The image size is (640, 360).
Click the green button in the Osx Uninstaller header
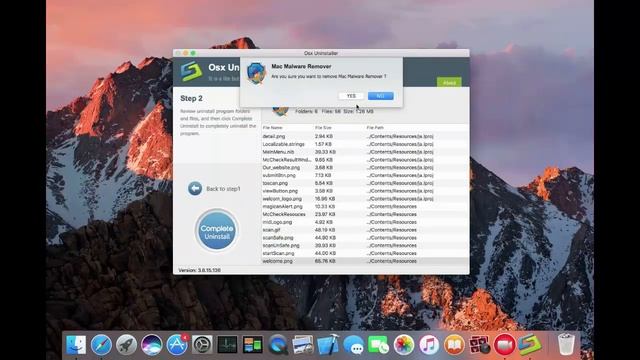[449, 82]
